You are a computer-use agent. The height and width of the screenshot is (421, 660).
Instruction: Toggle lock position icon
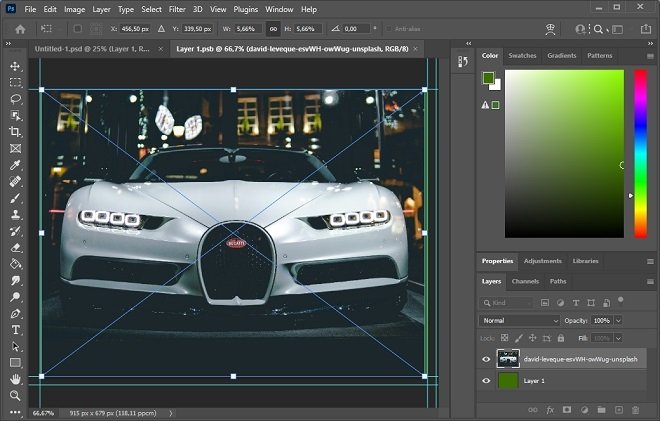532,338
